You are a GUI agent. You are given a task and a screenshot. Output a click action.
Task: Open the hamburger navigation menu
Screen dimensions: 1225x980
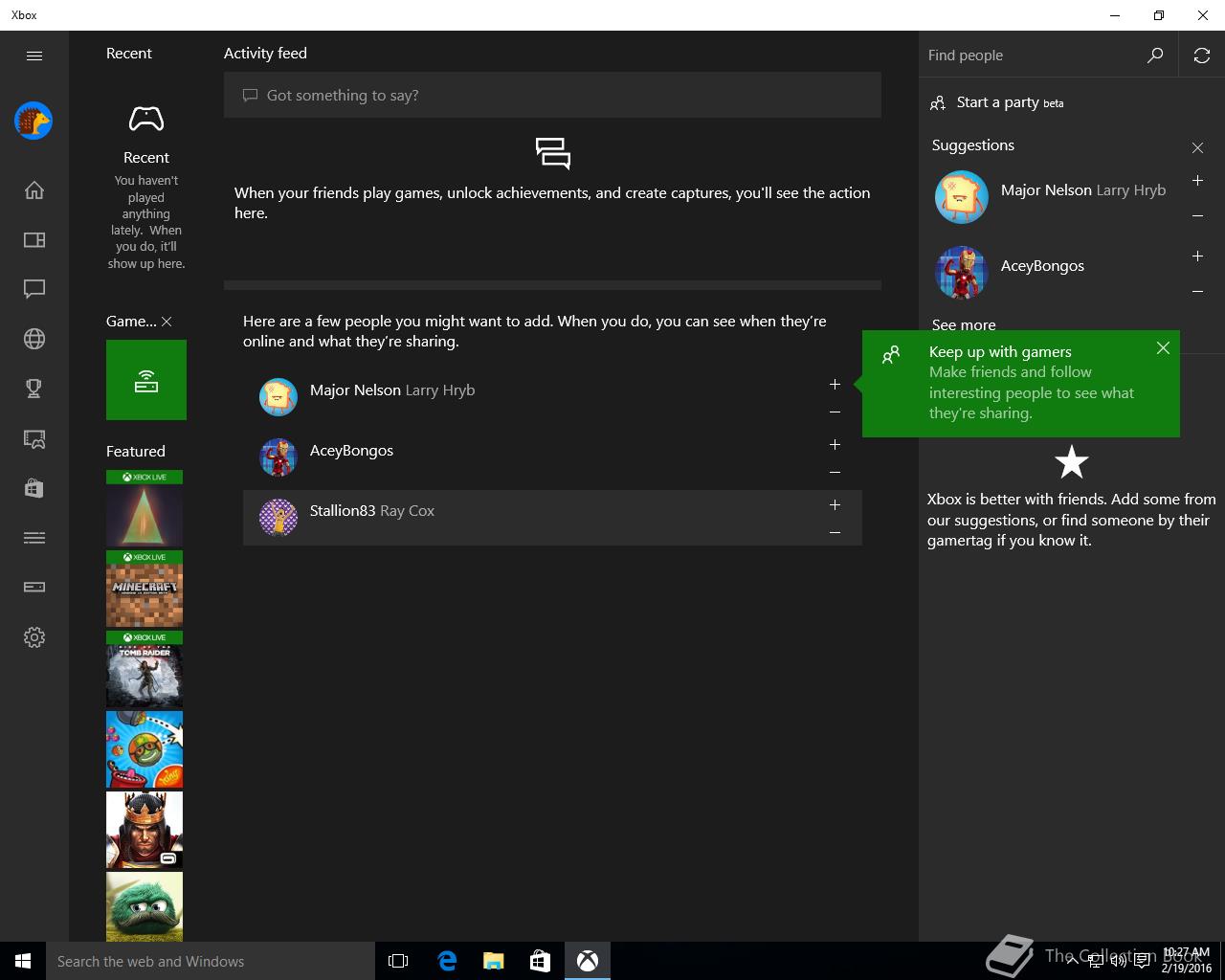34,56
